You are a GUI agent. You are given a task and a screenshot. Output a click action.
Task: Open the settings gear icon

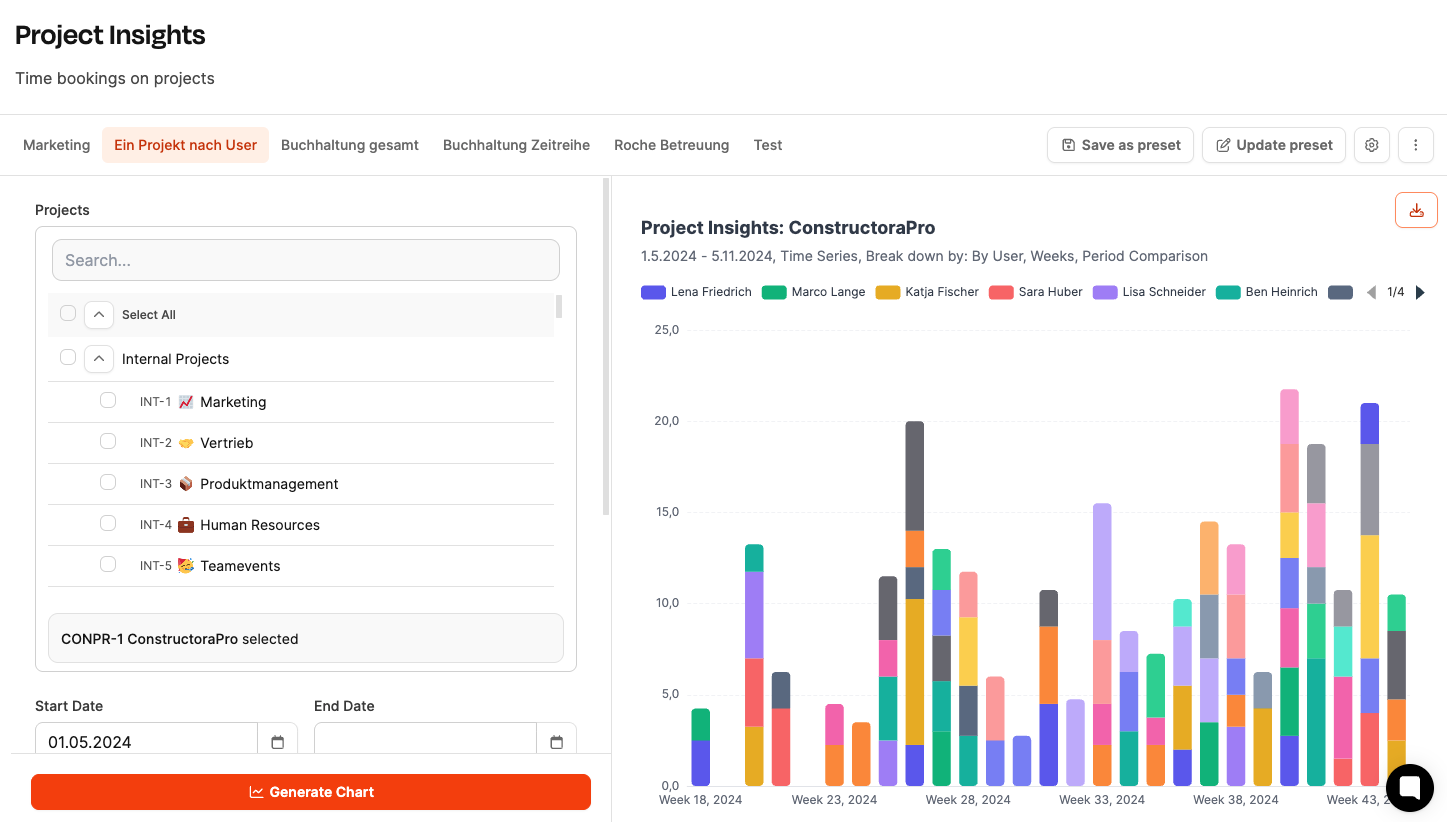pyautogui.click(x=1372, y=145)
